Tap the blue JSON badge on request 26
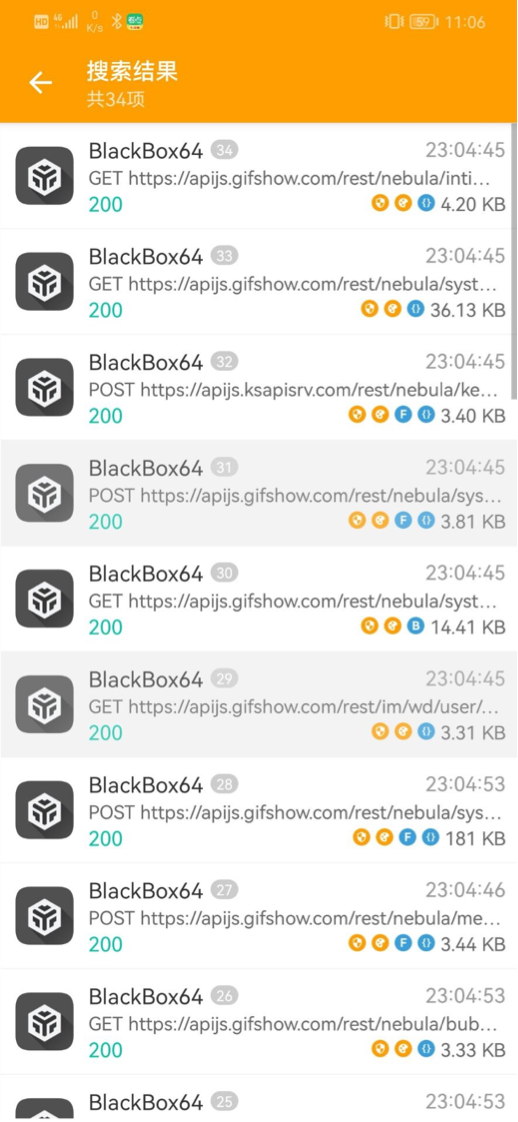The height and width of the screenshot is (1122, 518). (x=426, y=1049)
